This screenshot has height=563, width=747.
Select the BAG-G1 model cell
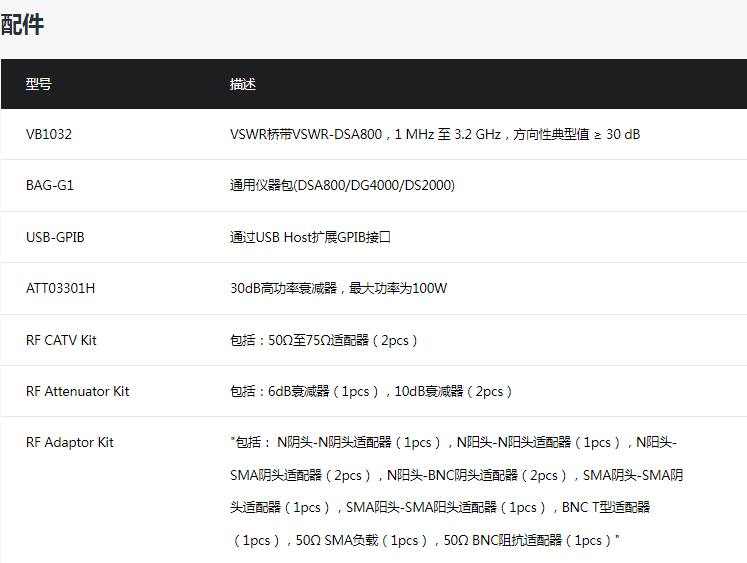coord(50,185)
